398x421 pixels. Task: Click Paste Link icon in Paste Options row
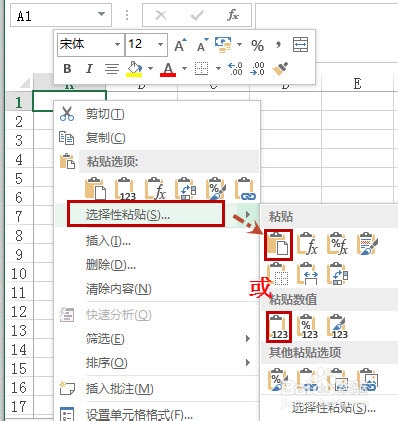click(245, 189)
